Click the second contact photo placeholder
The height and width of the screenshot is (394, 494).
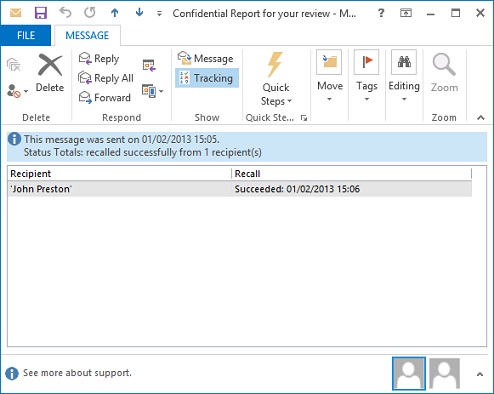tap(444, 373)
